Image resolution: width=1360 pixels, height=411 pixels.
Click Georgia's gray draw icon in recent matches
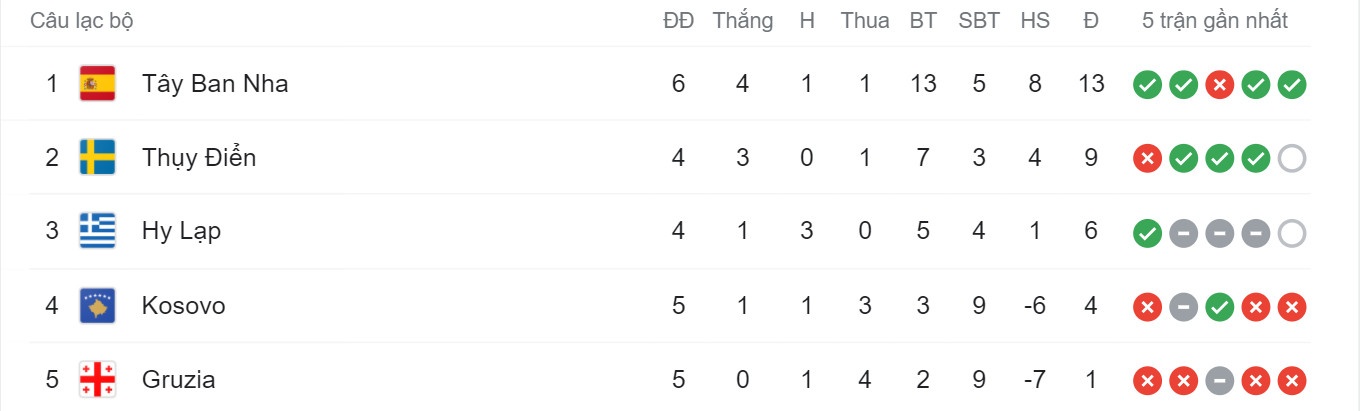pyautogui.click(x=1219, y=381)
